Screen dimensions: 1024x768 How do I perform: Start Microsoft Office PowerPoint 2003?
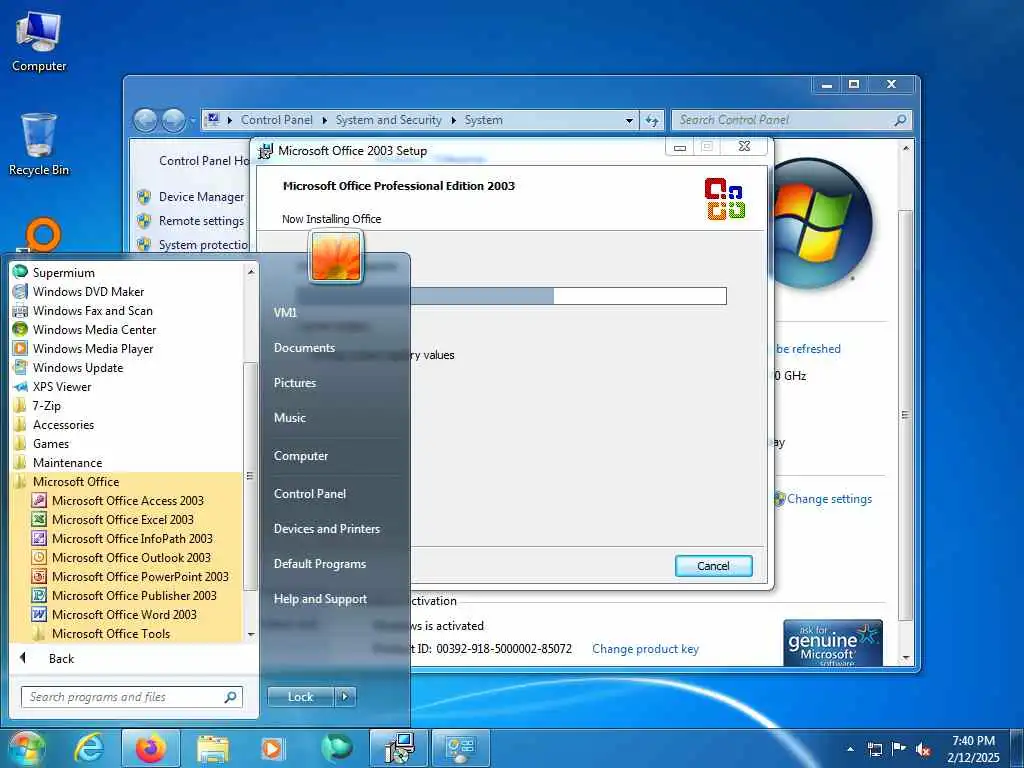point(140,576)
